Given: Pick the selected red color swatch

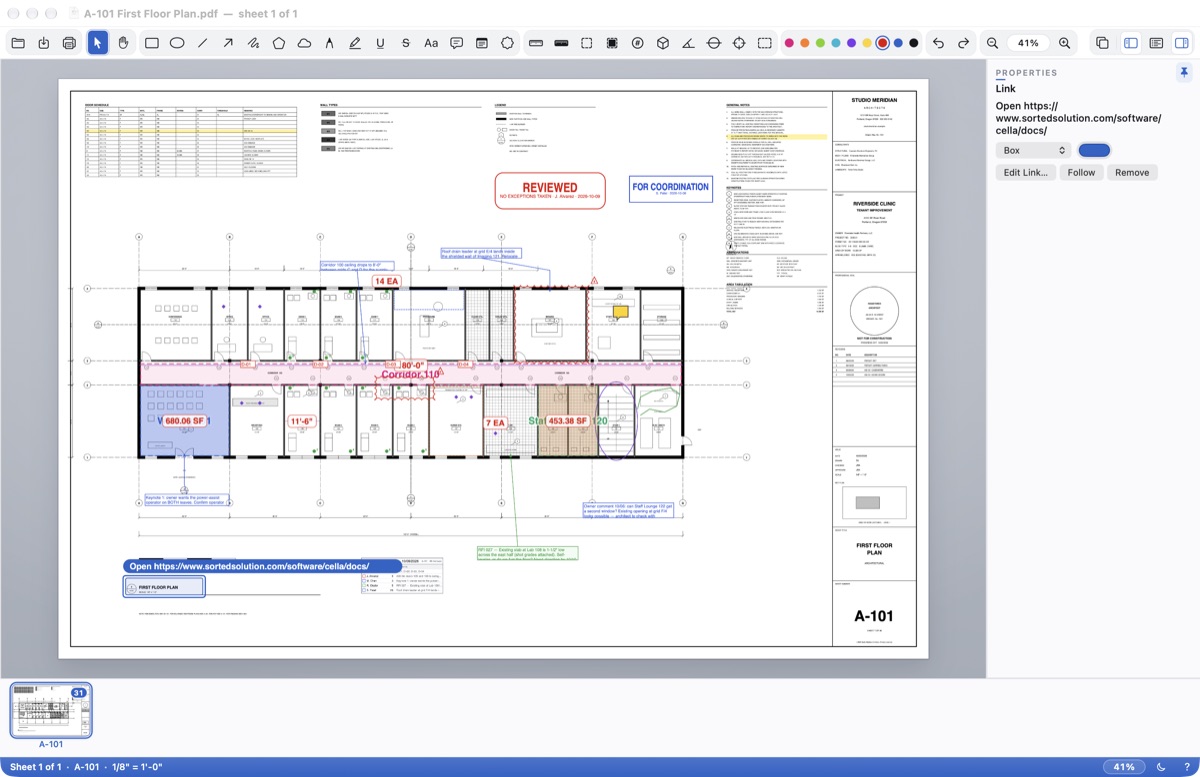Looking at the screenshot, I should pyautogui.click(x=882, y=43).
